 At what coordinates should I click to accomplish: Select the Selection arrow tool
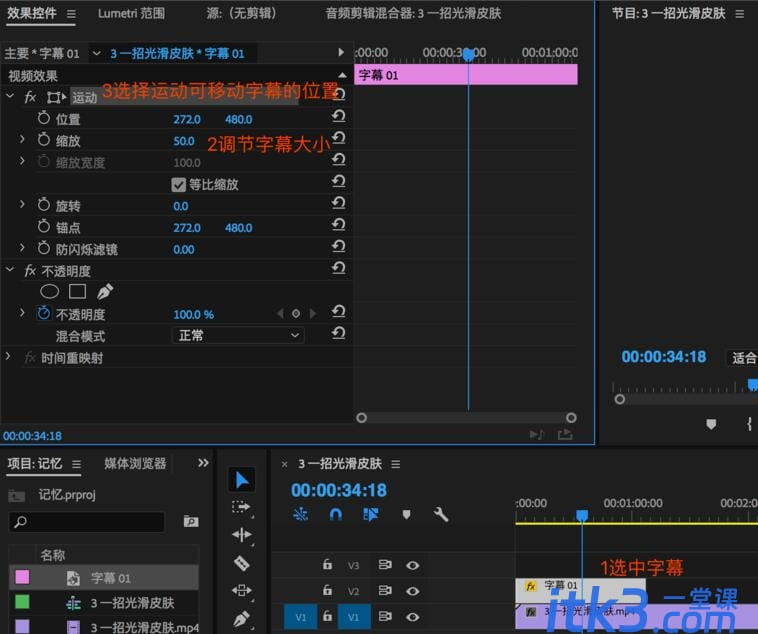242,480
